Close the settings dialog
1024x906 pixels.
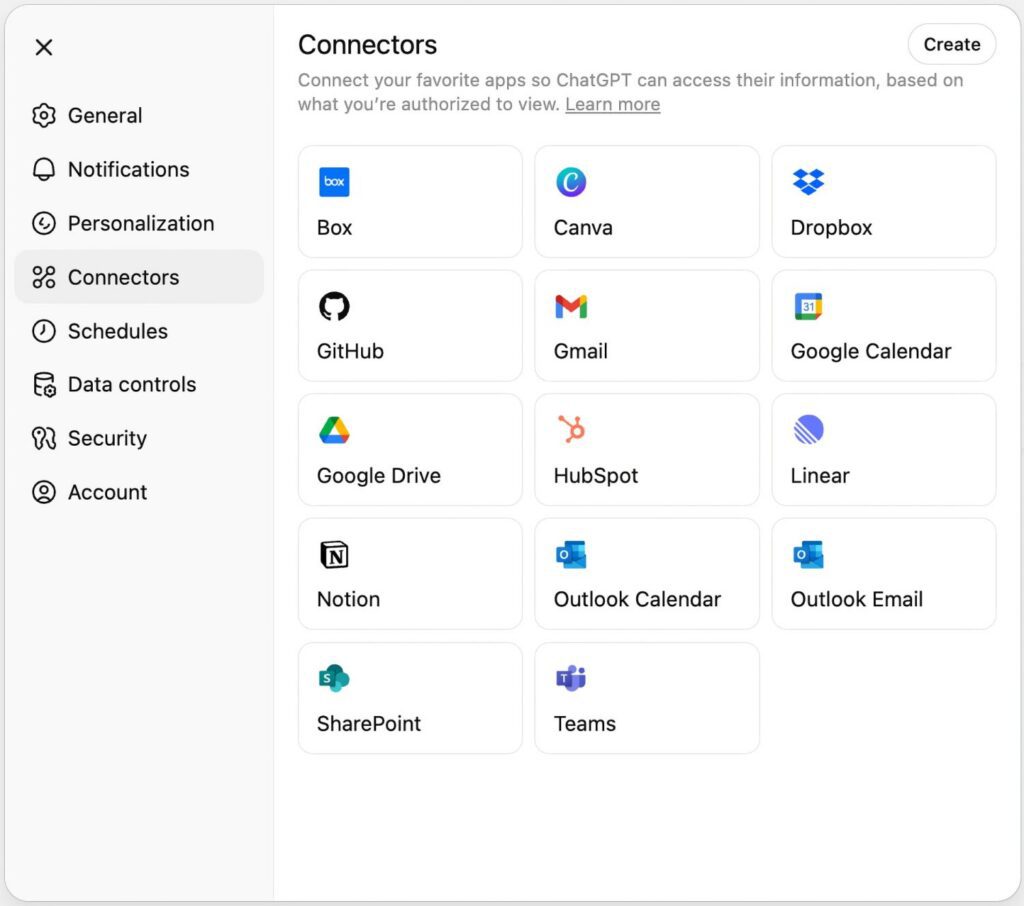[43, 47]
